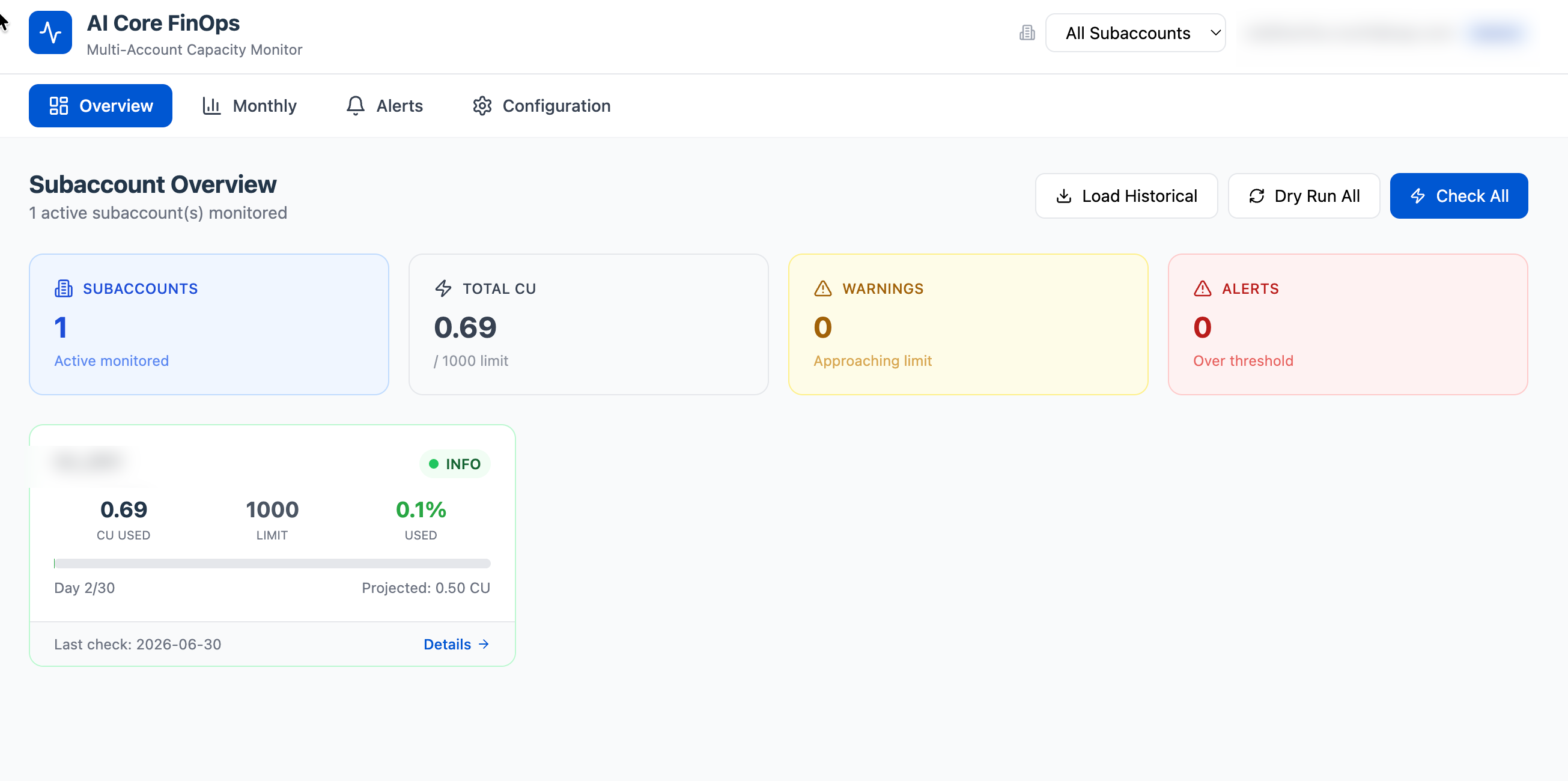Click the Details arrow icon

coord(484,645)
